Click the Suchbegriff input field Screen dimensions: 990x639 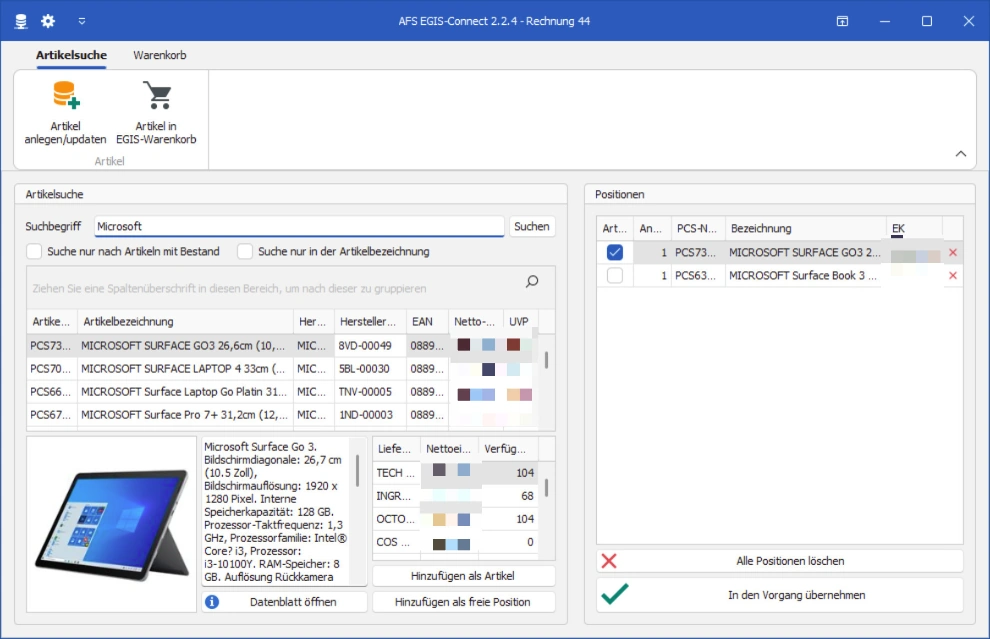(299, 226)
